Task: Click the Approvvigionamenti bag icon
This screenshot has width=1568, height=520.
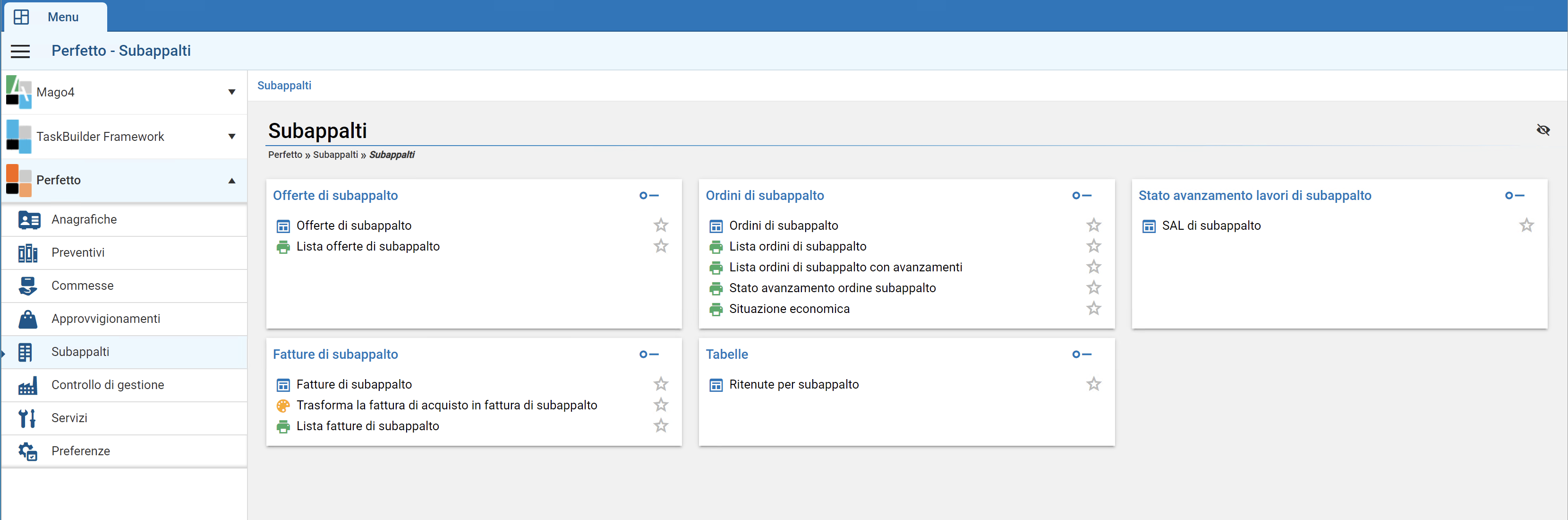Action: click(x=27, y=319)
